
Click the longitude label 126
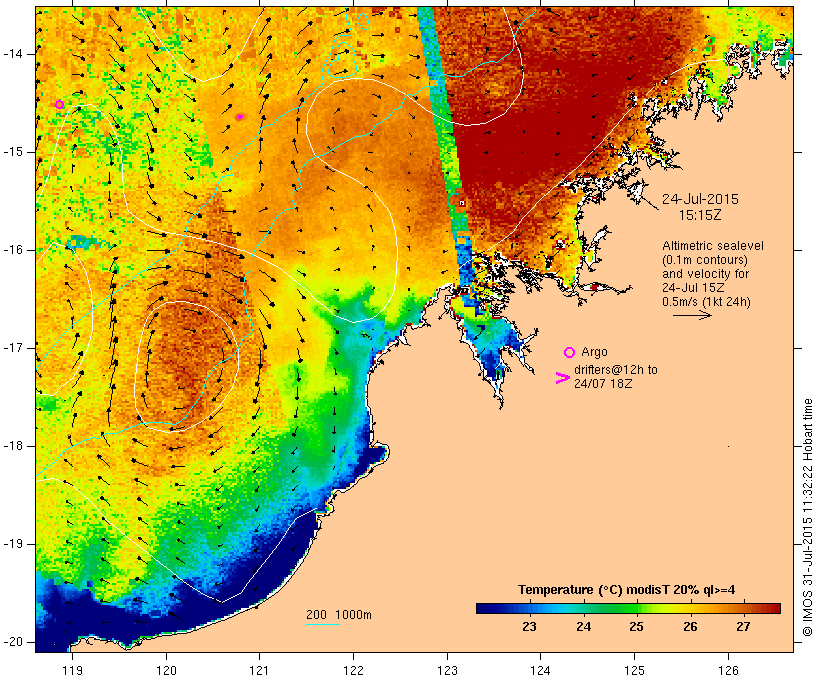click(728, 670)
